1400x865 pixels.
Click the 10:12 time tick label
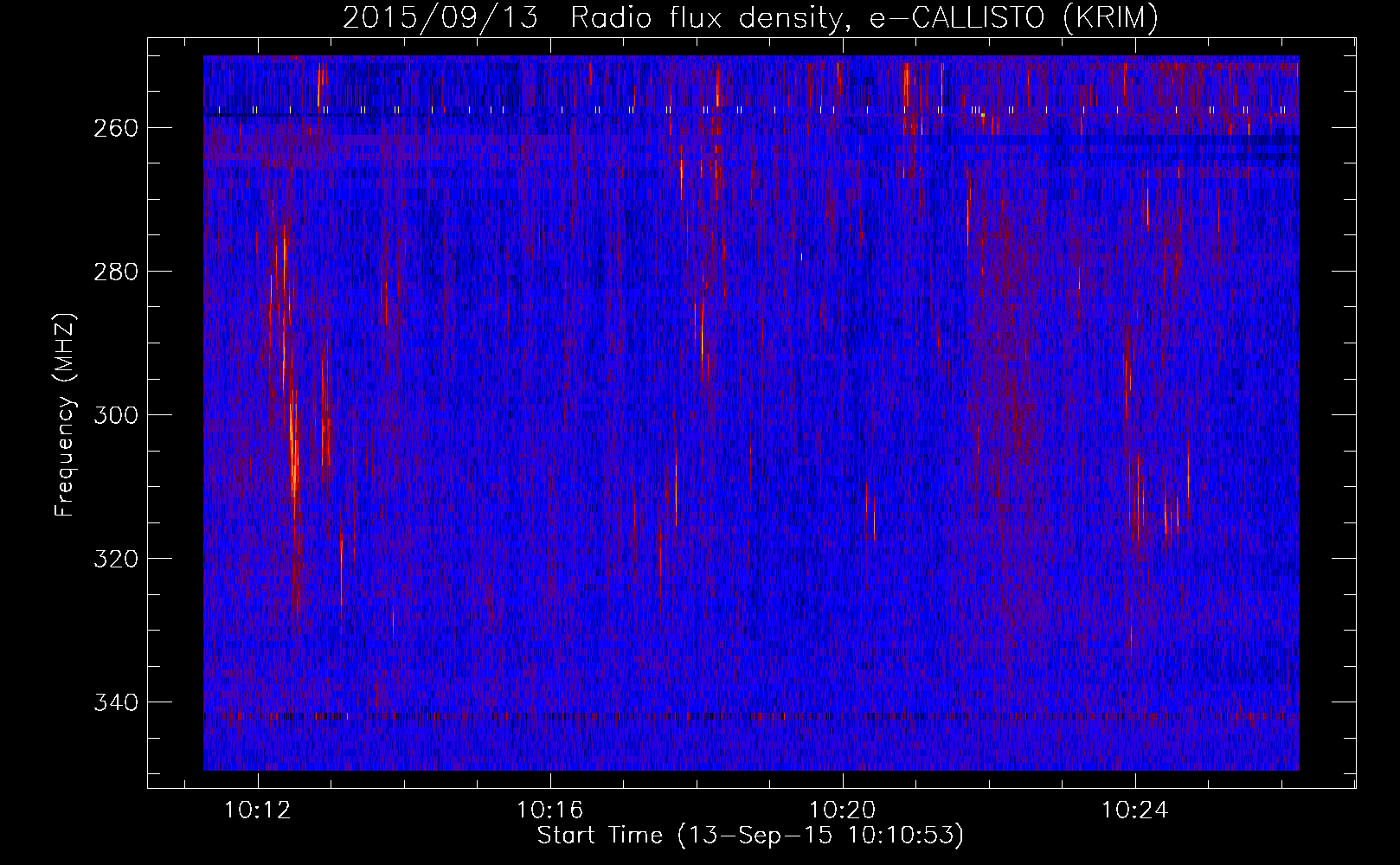pyautogui.click(x=258, y=811)
